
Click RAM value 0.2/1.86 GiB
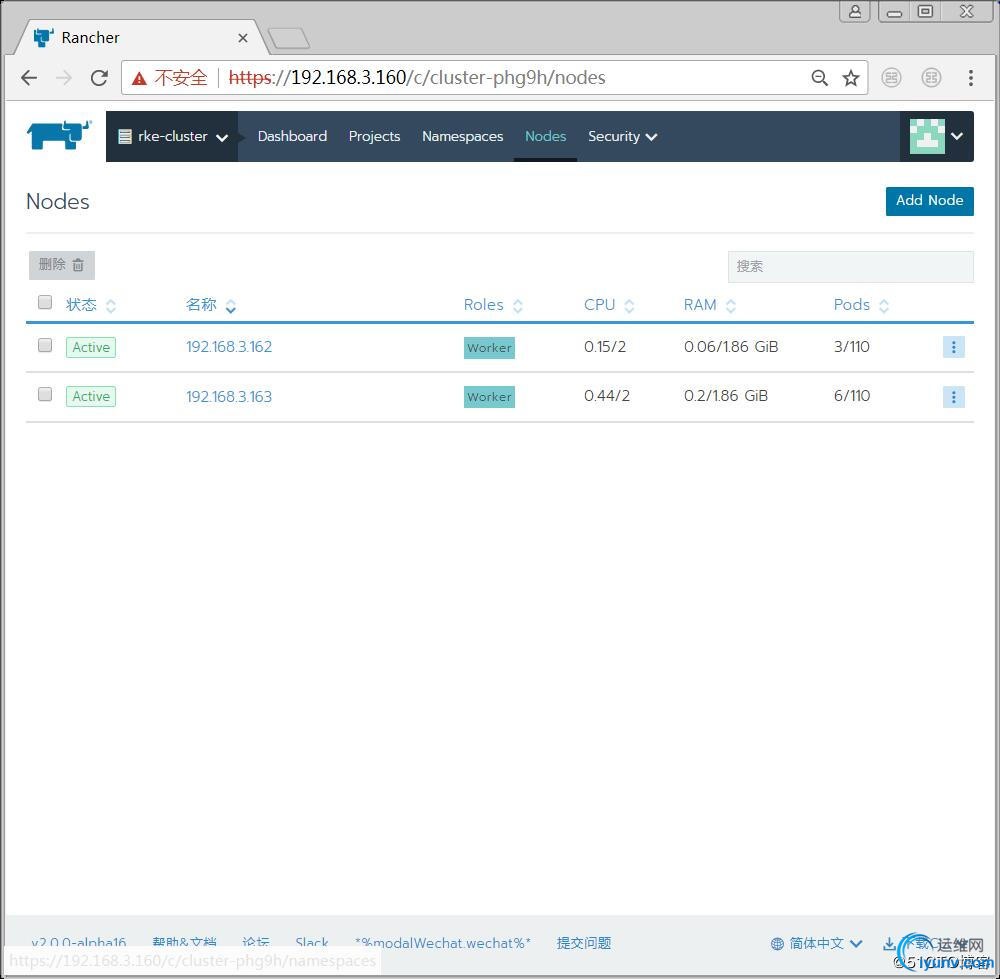click(726, 395)
